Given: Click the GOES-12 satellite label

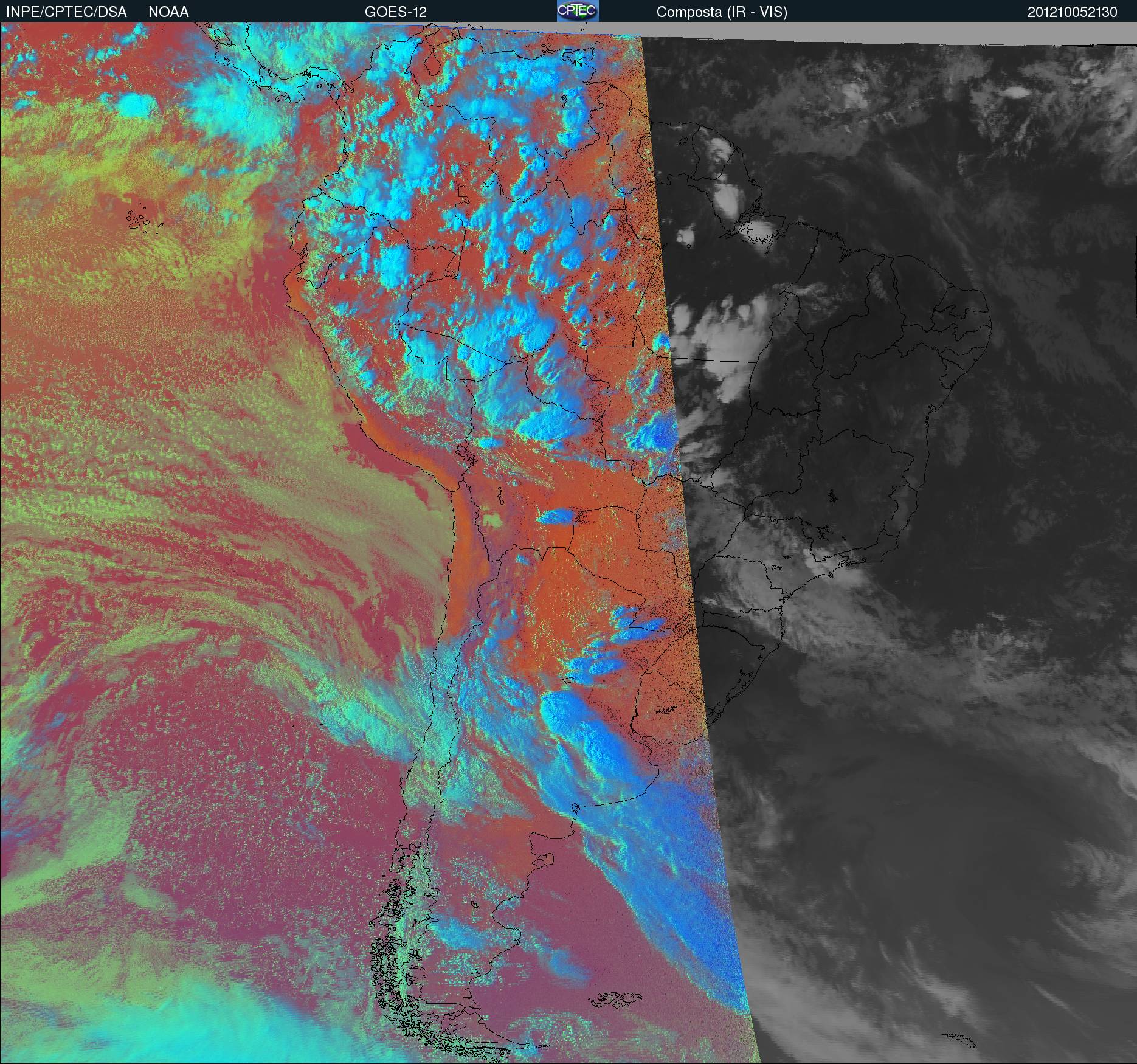Looking at the screenshot, I should (x=395, y=12).
